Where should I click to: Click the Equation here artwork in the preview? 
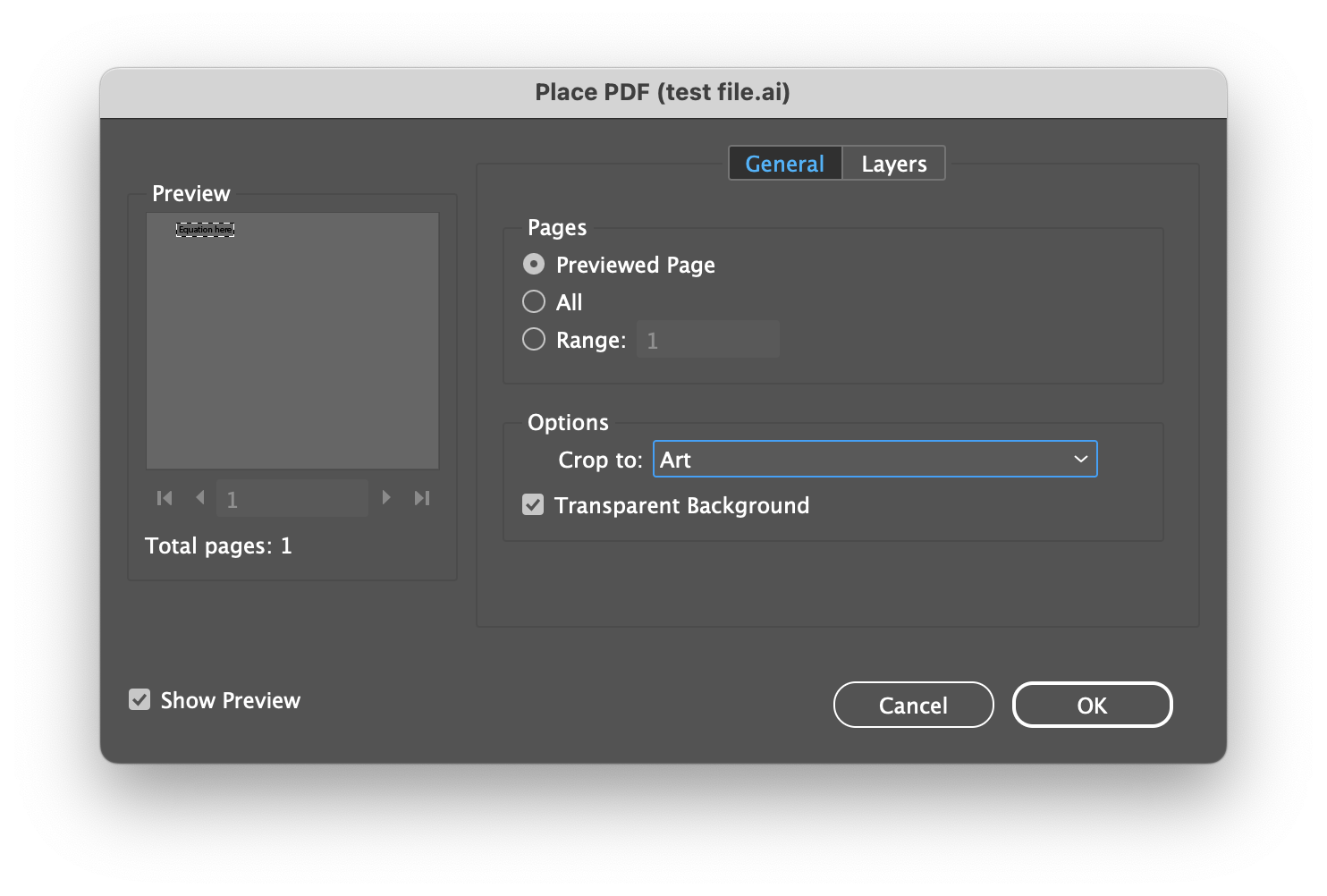[205, 229]
